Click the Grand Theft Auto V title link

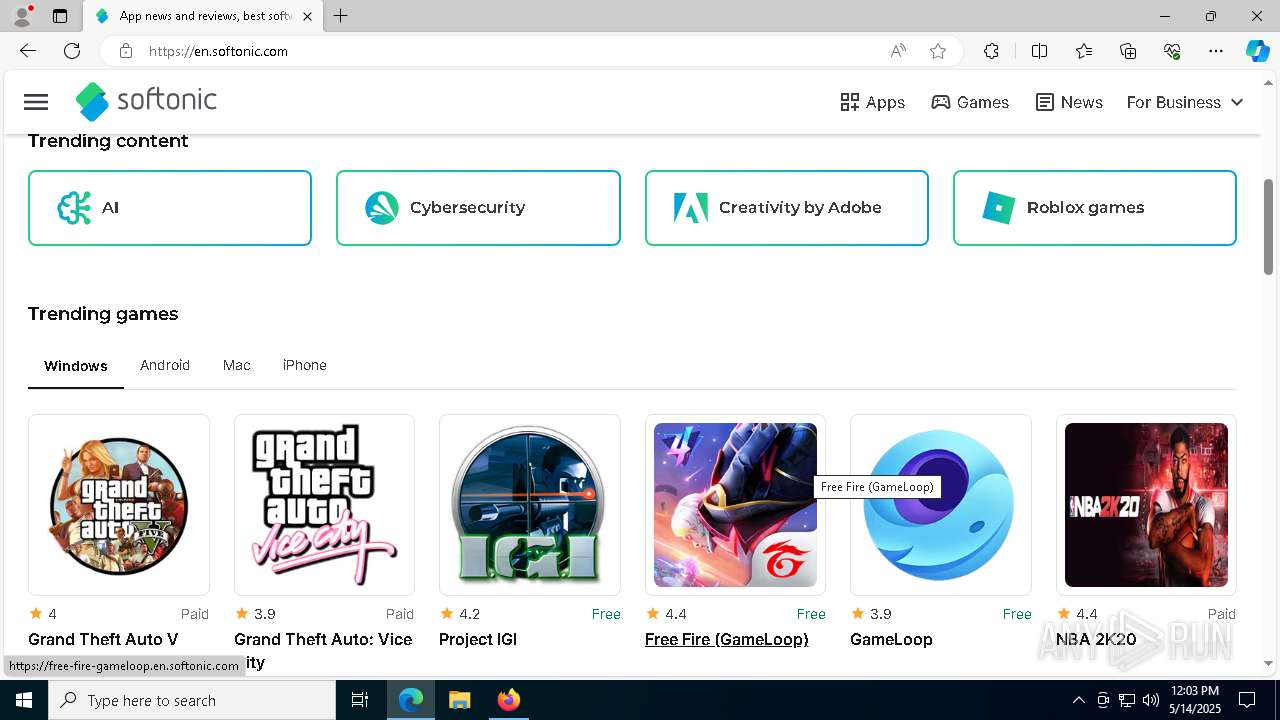pyautogui.click(x=103, y=640)
